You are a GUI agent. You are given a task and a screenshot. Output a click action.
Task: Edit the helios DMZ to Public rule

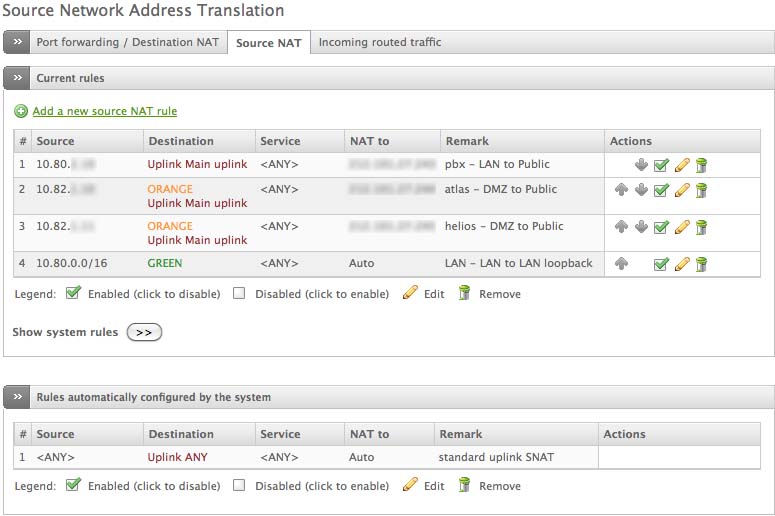(682, 227)
